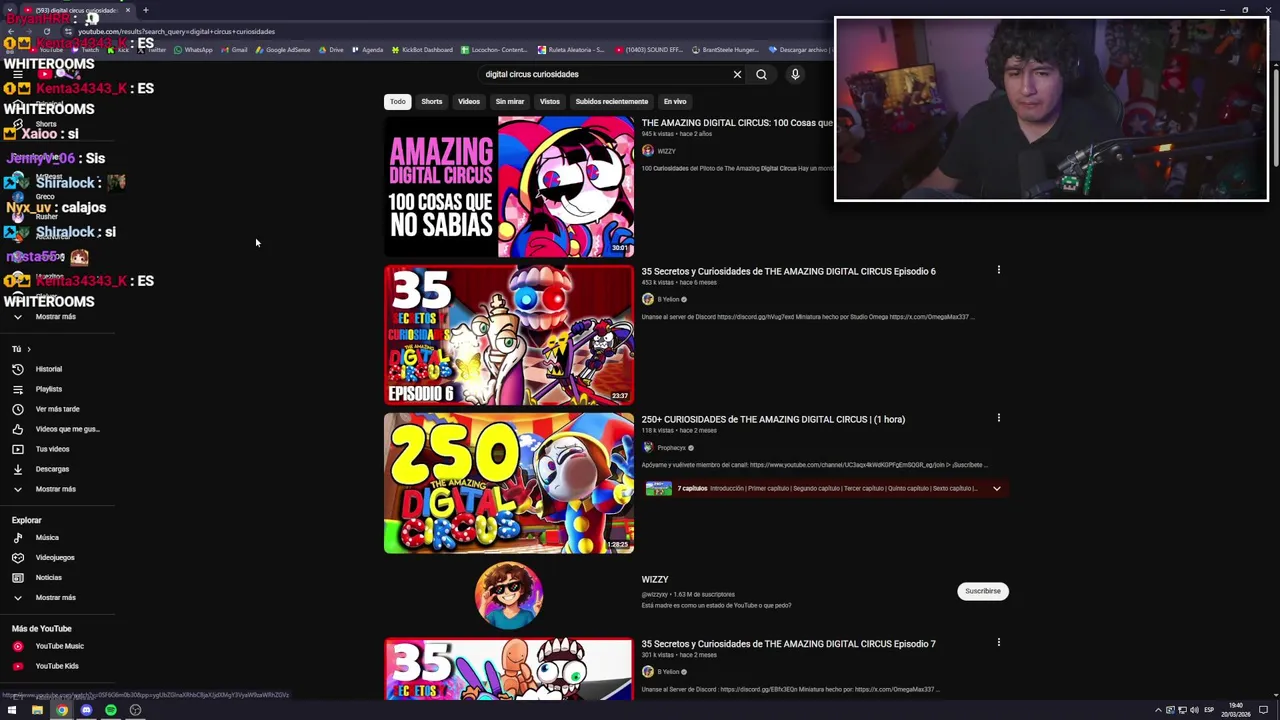Select the En vivo filter chip
Screen dimensions: 1280x720
675,101
